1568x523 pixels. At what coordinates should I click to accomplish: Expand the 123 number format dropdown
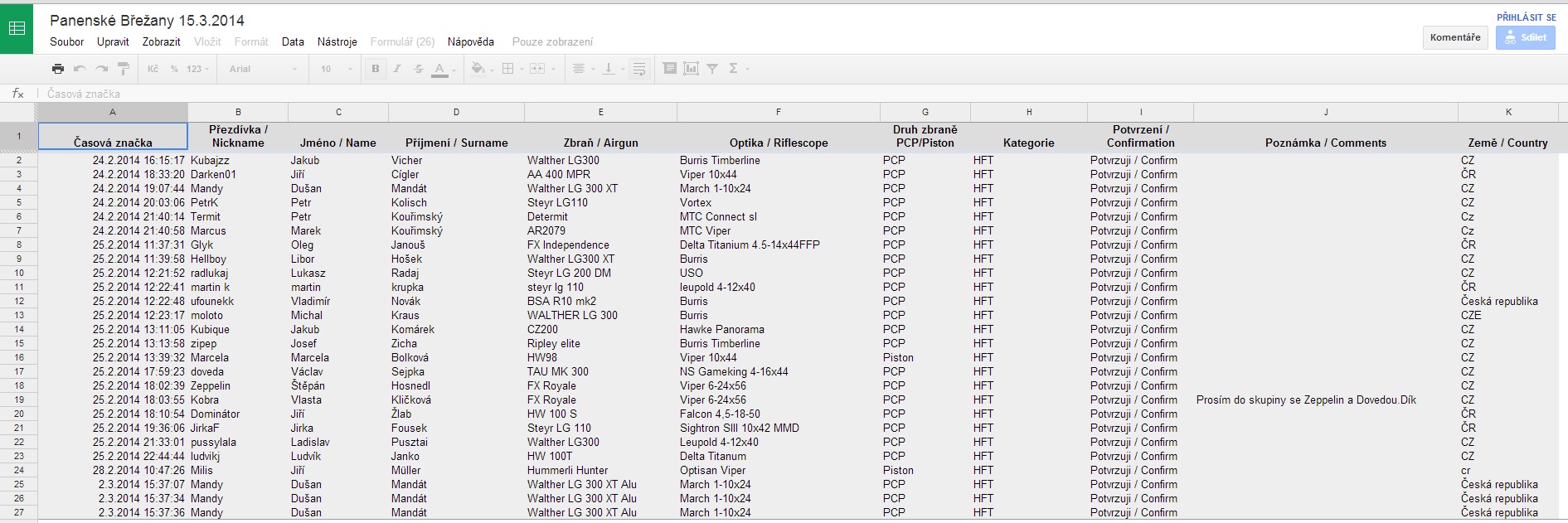197,69
